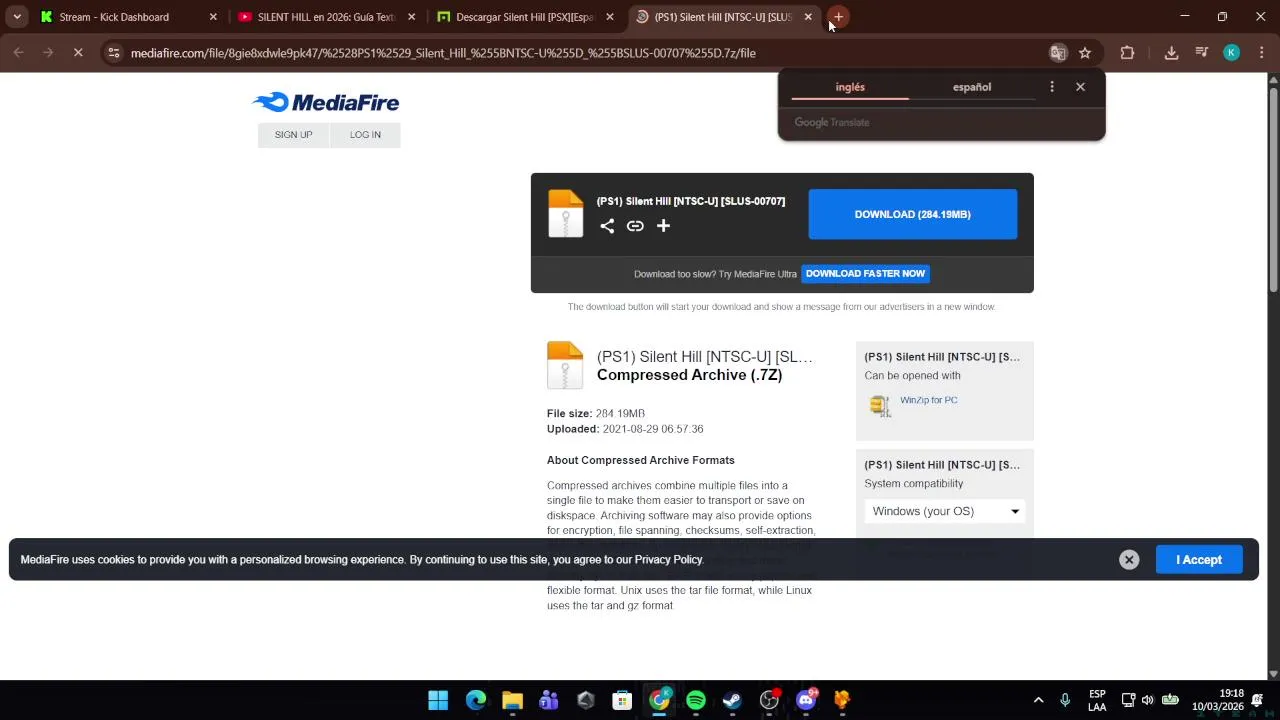
Task: Open the Chrome profile avatar K
Action: (1232, 53)
